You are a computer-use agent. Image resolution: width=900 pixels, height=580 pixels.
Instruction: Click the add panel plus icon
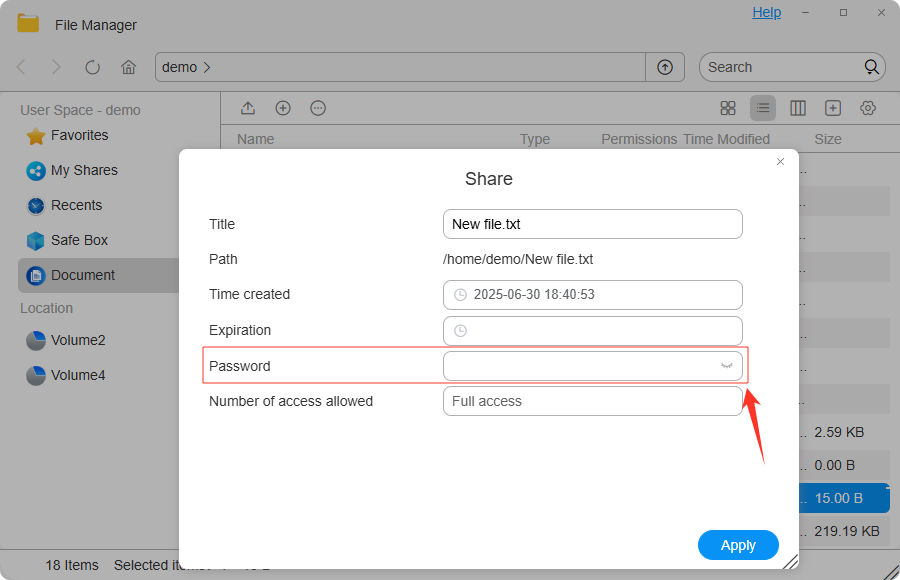pyautogui.click(x=833, y=108)
